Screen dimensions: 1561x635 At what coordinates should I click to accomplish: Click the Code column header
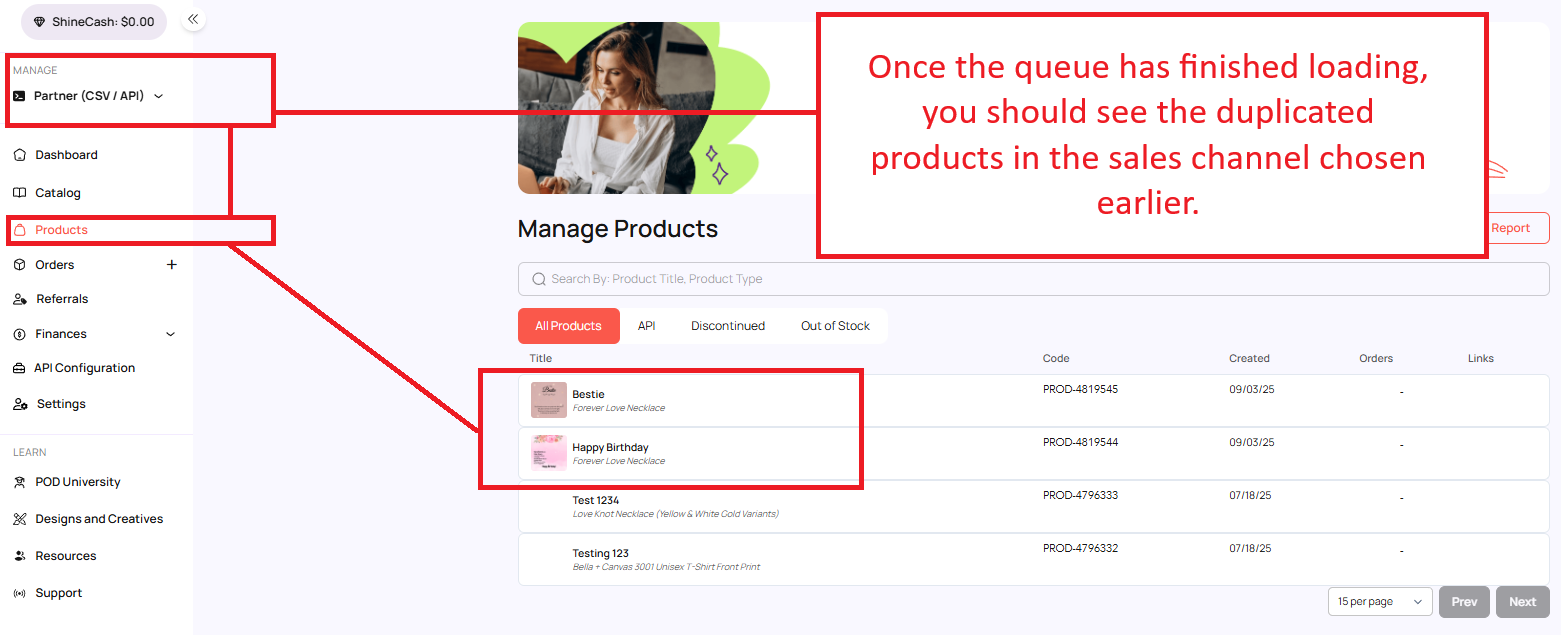click(1056, 358)
